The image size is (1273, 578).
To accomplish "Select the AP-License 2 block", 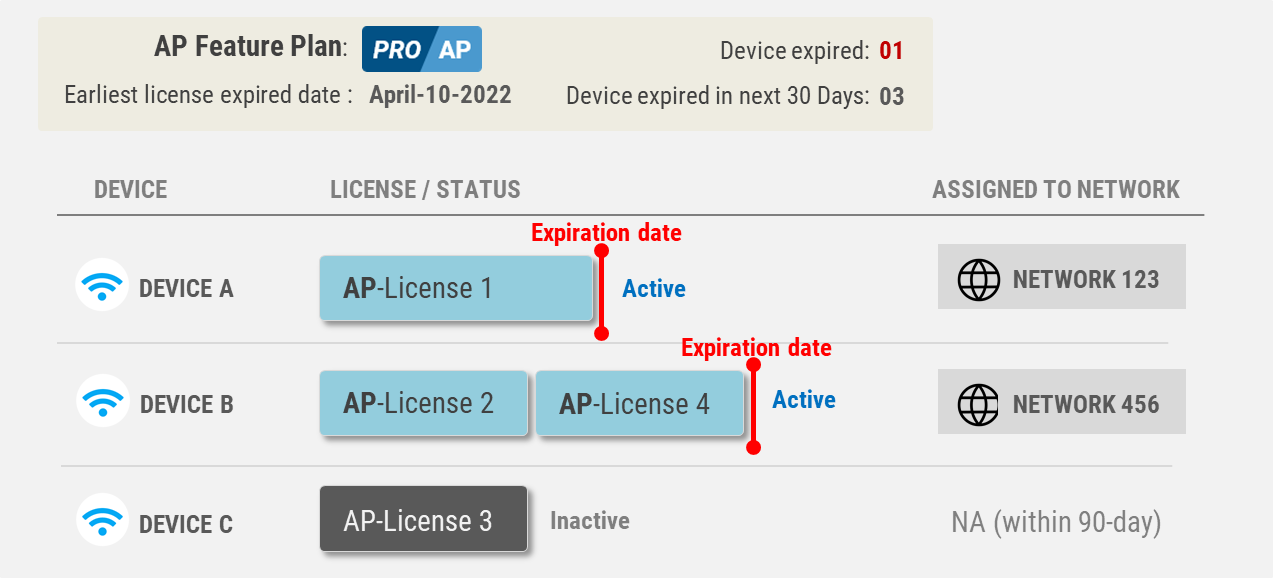I will coord(424,403).
